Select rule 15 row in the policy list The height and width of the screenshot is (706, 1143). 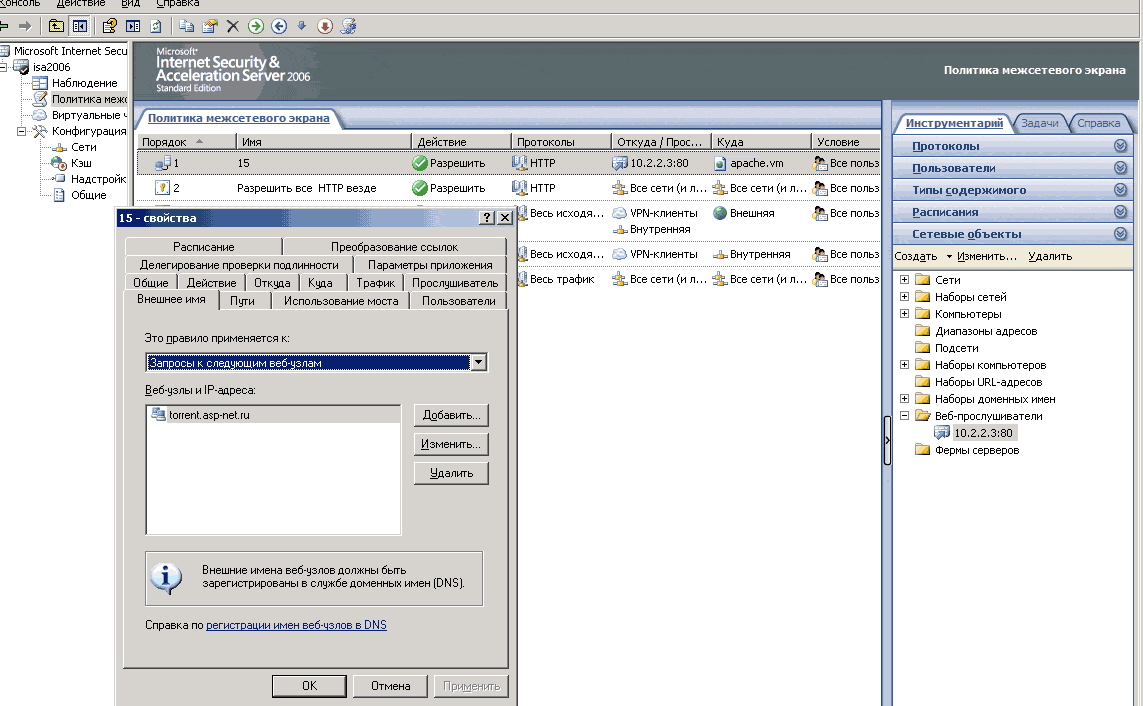(509, 163)
